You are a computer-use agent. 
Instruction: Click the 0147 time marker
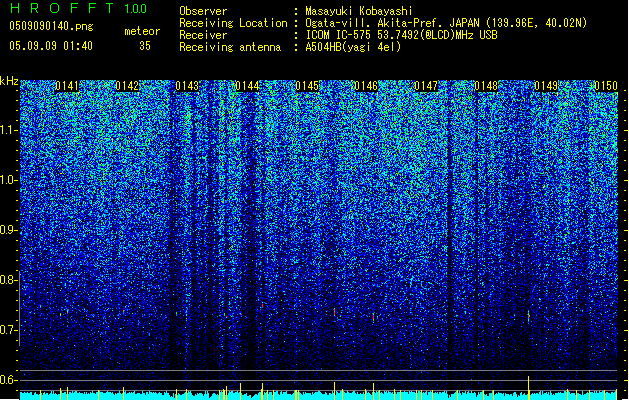tap(426, 86)
